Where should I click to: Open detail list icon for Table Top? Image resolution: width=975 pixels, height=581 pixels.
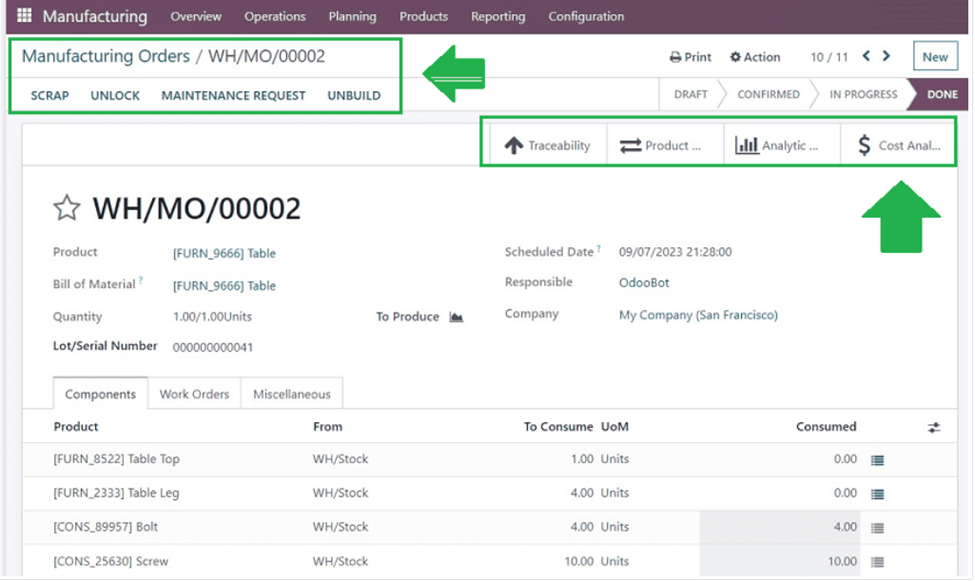[x=878, y=460]
